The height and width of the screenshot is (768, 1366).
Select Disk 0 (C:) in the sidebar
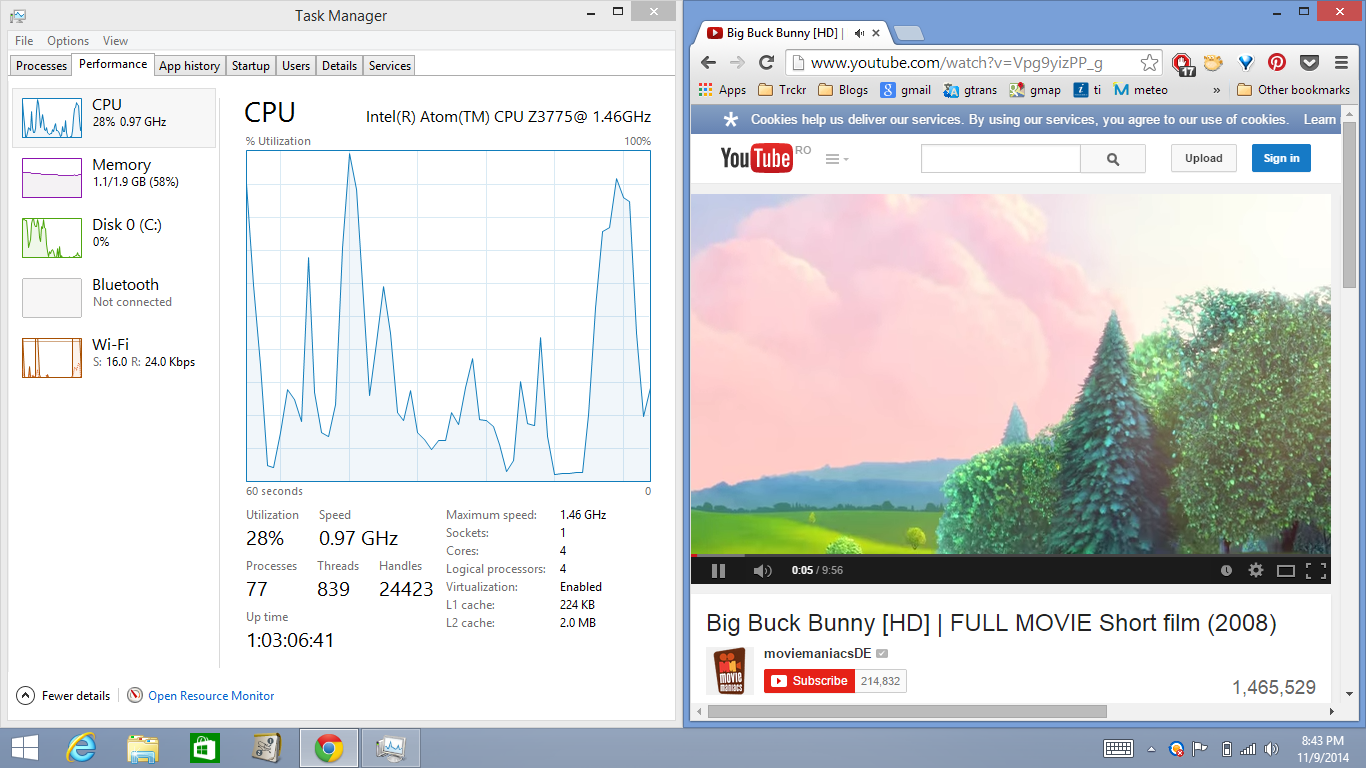click(x=114, y=237)
